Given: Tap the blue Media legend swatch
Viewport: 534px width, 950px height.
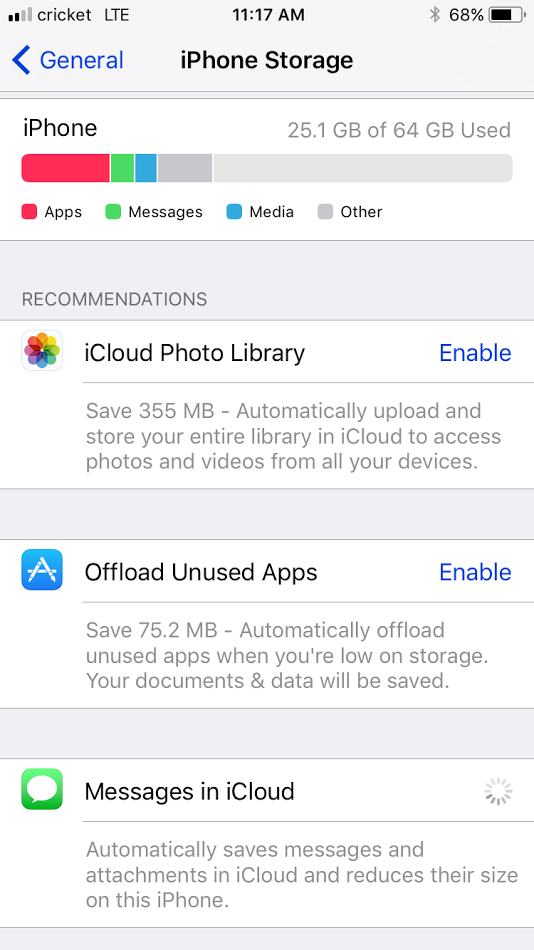Looking at the screenshot, I should click(234, 211).
